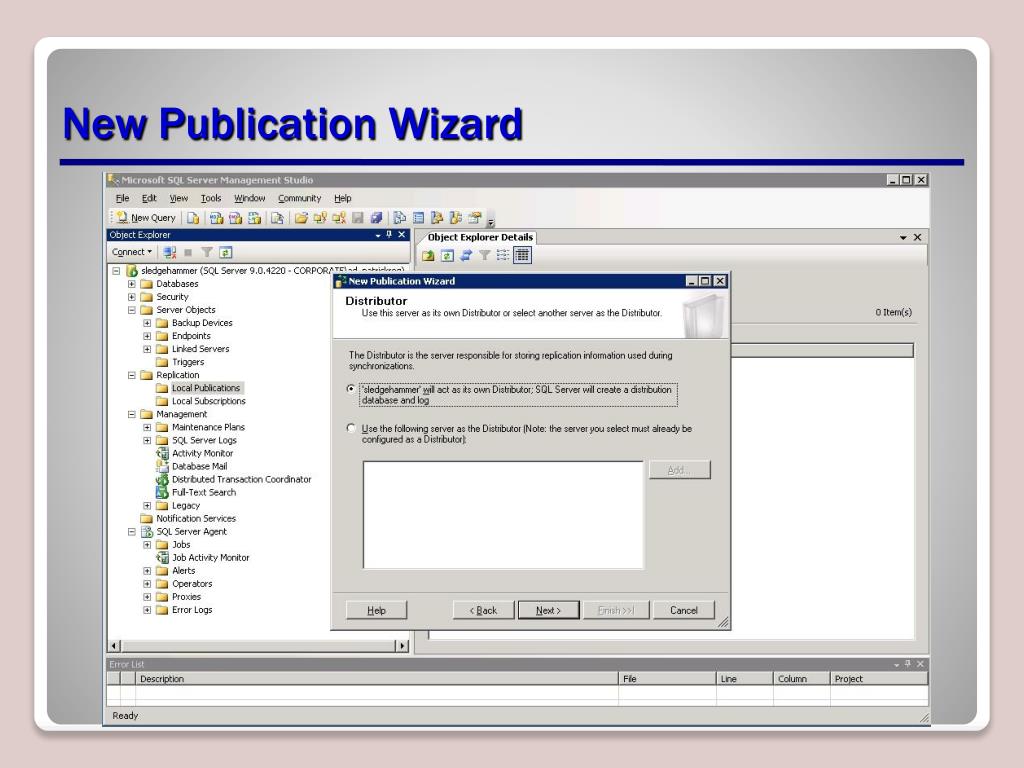Select the Object Explorer Details tab
This screenshot has height=768, width=1024.
pyautogui.click(x=480, y=237)
